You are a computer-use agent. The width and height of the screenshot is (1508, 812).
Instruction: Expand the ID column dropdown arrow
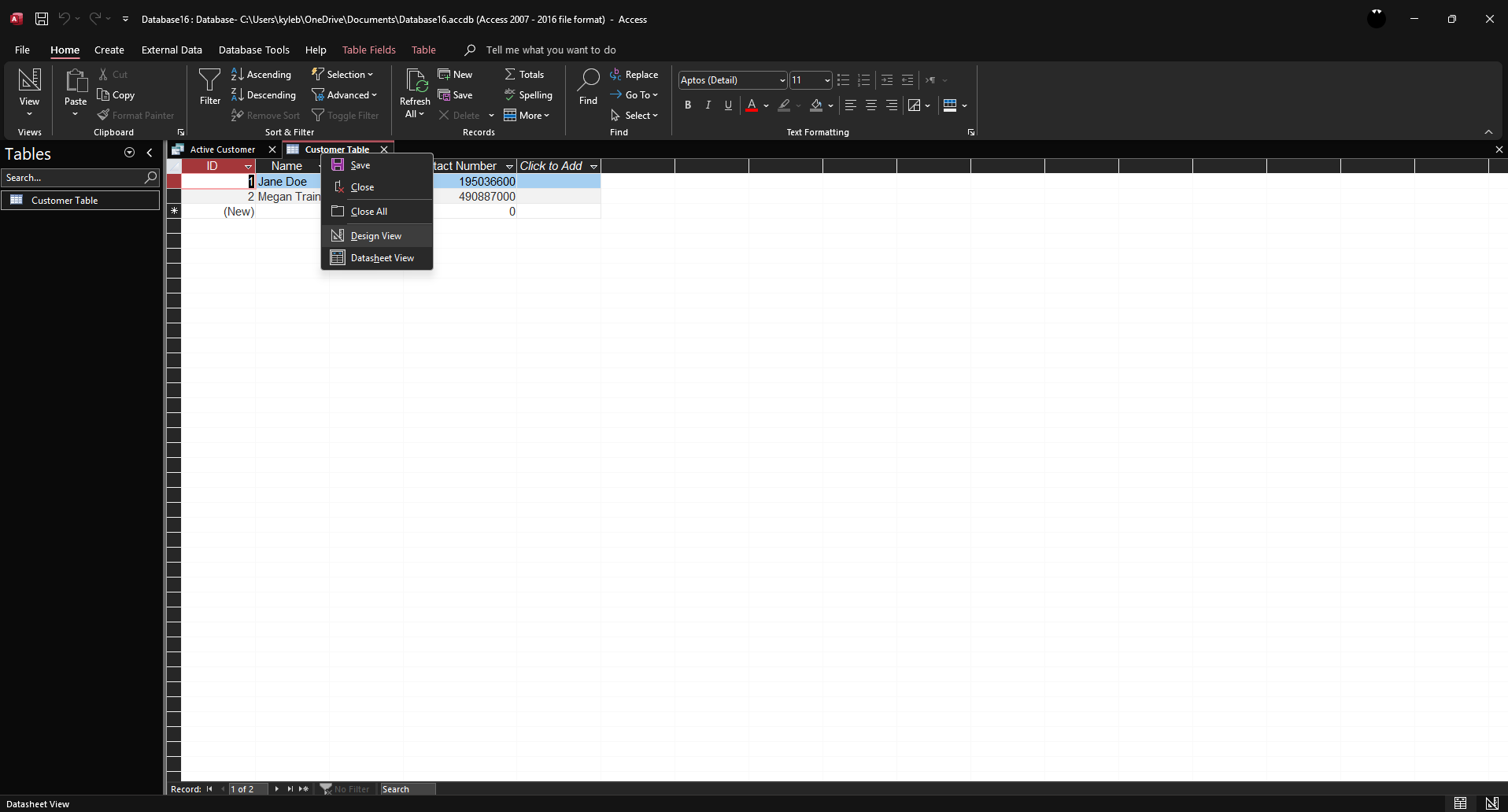[248, 167]
